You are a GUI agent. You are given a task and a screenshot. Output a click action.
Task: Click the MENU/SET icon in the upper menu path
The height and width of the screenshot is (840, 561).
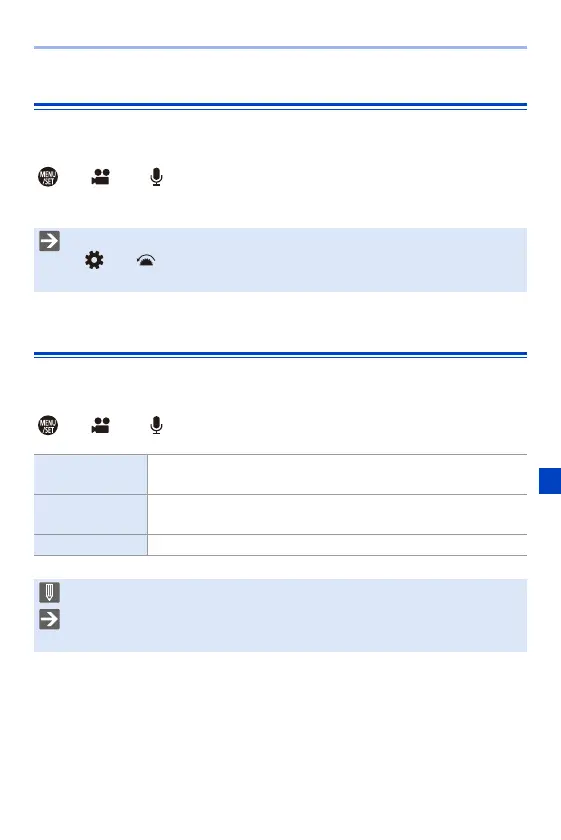coord(48,177)
